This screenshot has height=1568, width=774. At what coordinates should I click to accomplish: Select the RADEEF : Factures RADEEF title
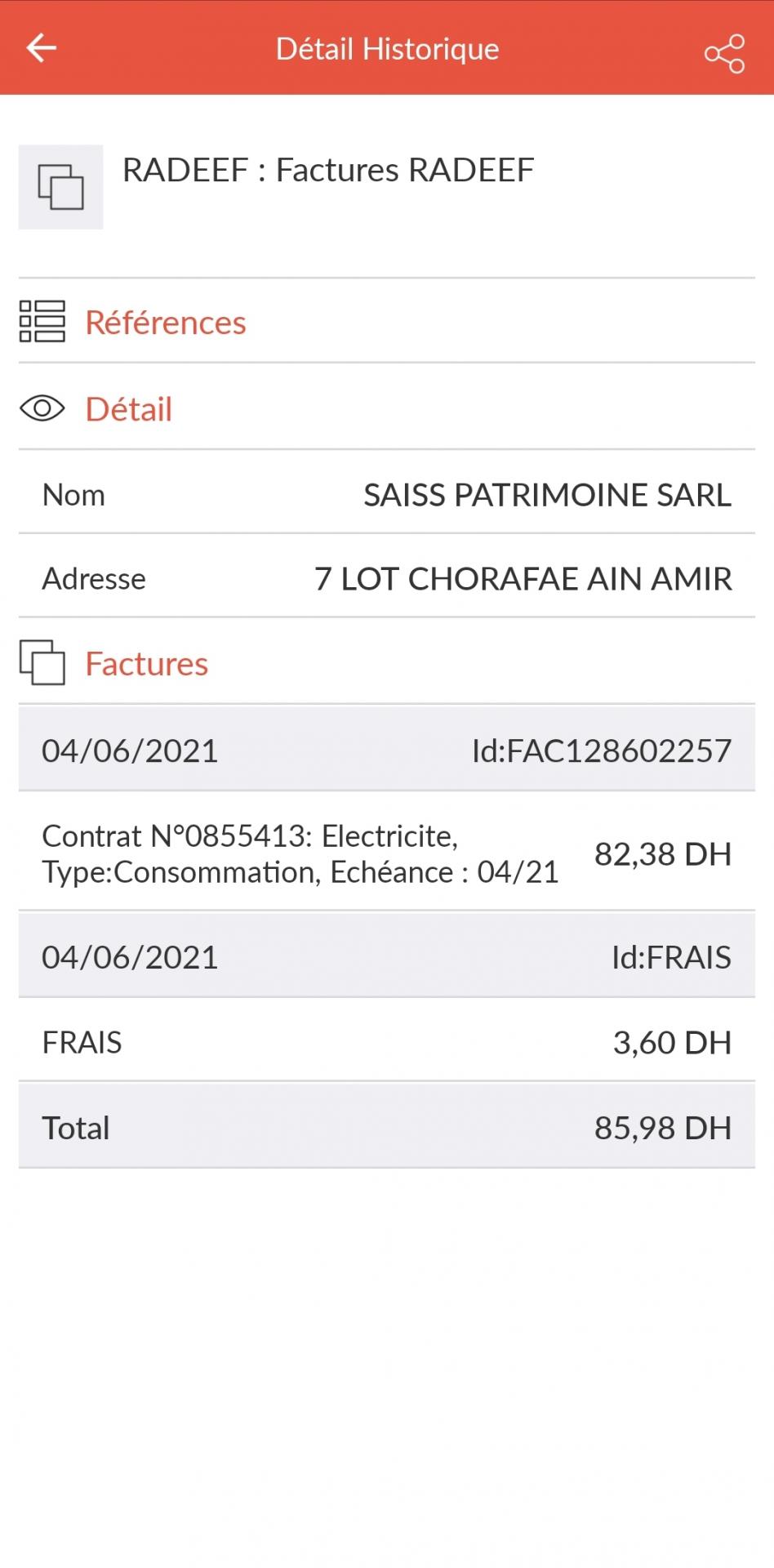(328, 171)
